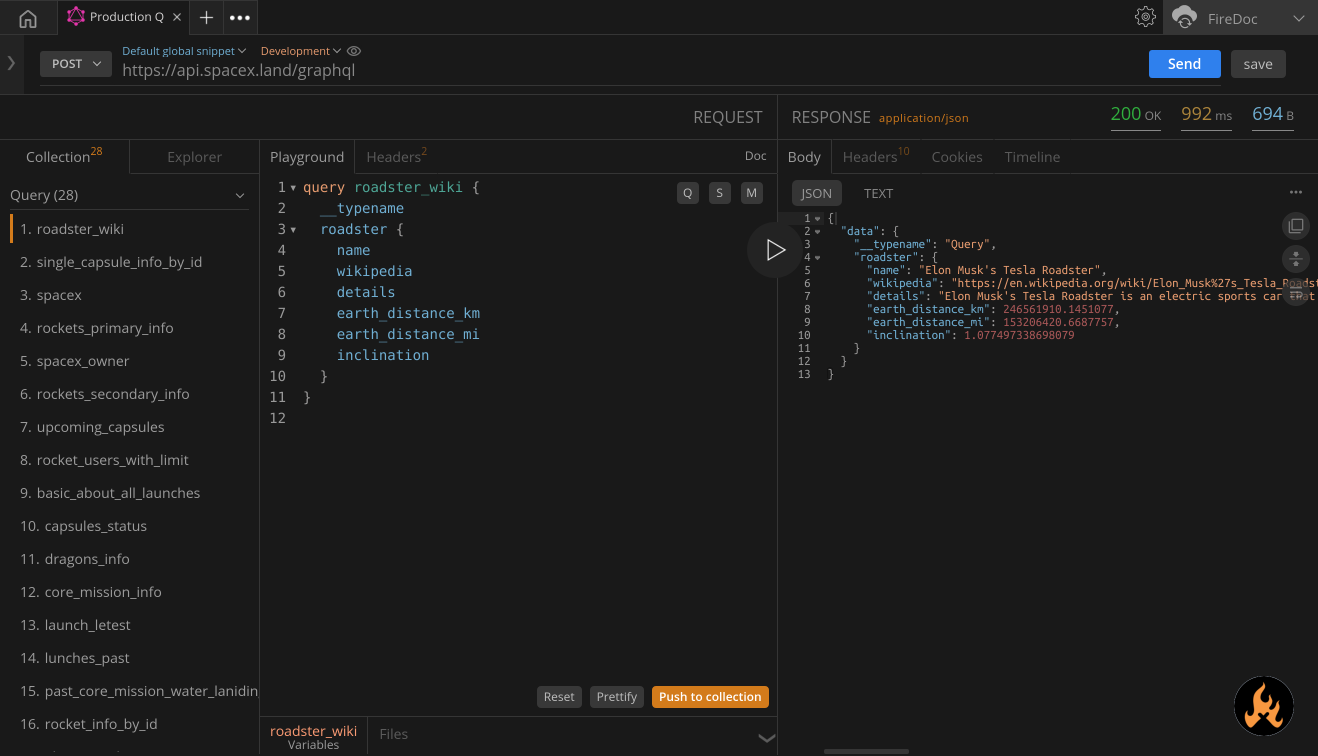The image size is (1318, 756).
Task: Prettify the query
Action: click(617, 697)
